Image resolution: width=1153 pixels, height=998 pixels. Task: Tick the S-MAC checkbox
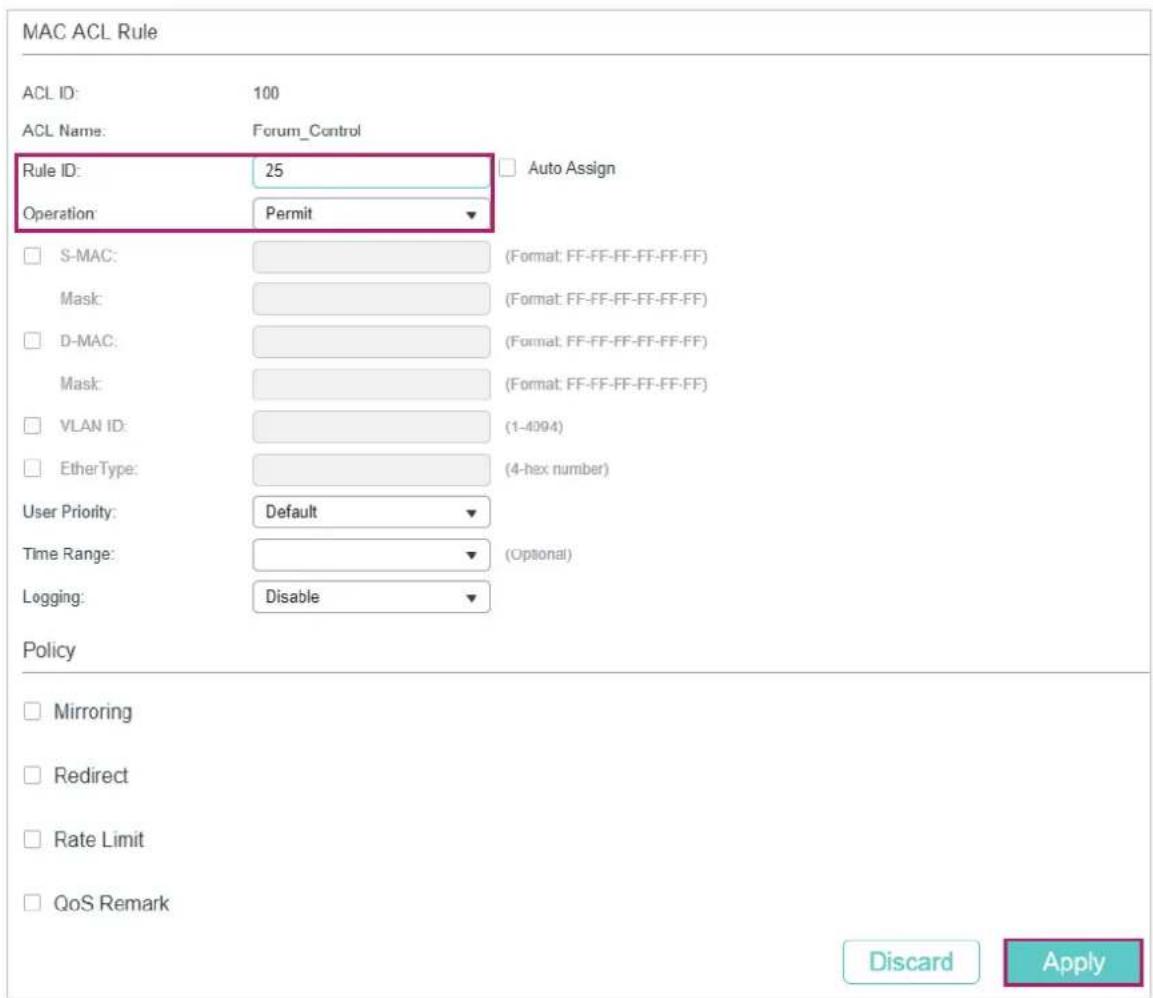tap(32, 256)
